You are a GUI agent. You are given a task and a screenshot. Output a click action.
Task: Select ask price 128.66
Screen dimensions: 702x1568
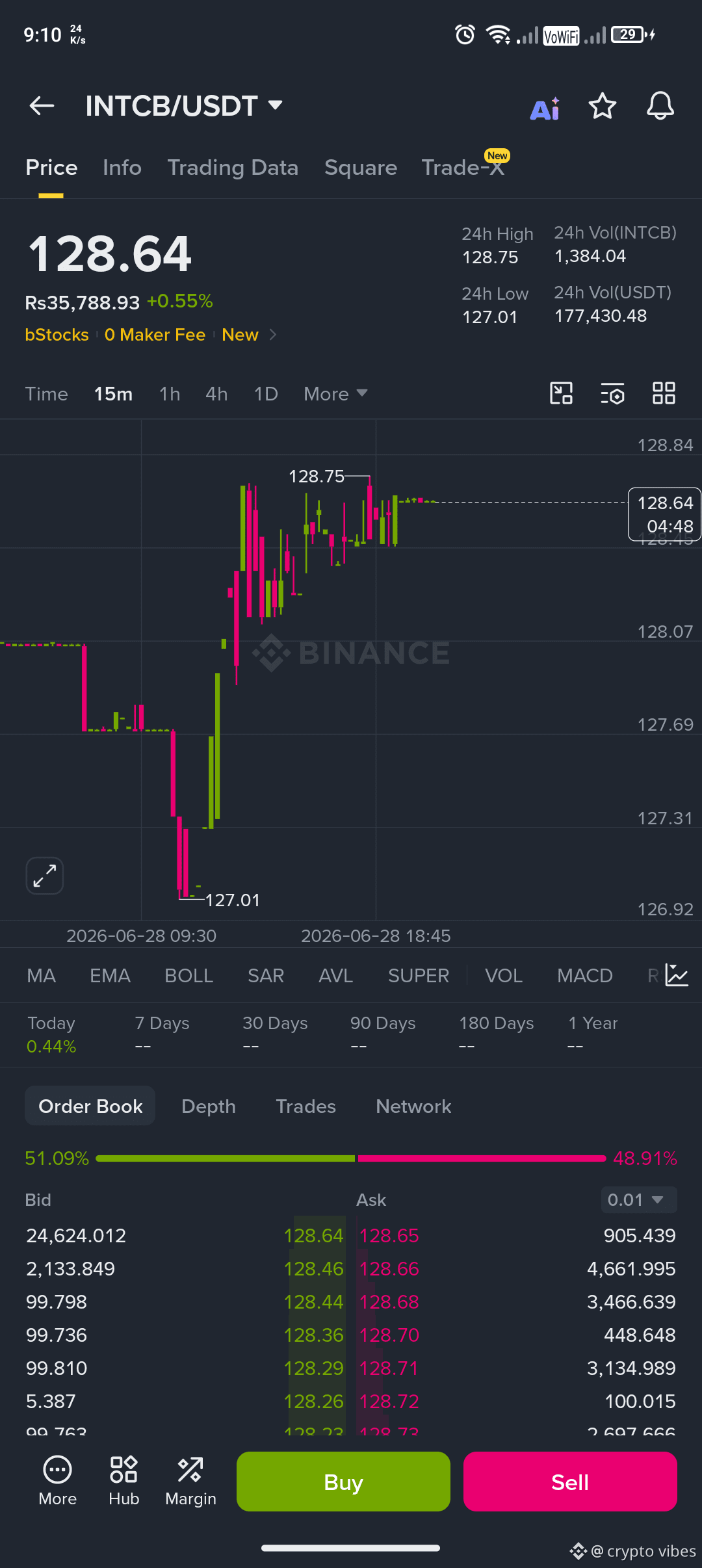(x=389, y=1268)
